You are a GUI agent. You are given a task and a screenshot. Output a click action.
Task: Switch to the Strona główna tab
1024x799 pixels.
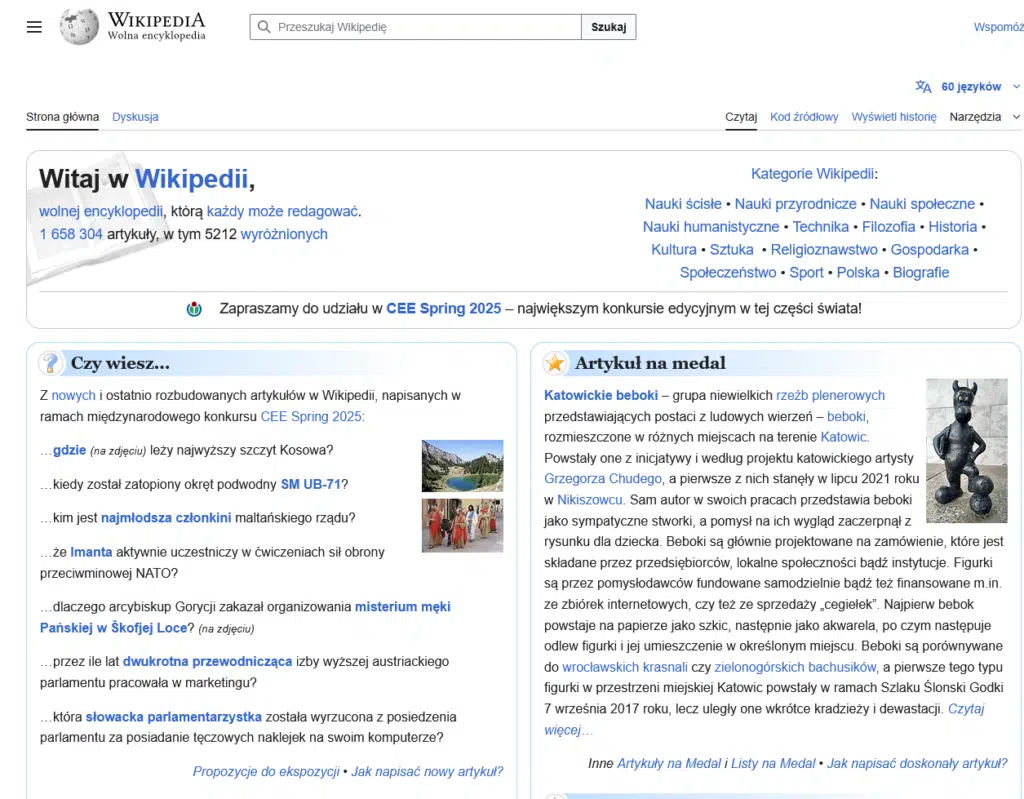(x=63, y=116)
